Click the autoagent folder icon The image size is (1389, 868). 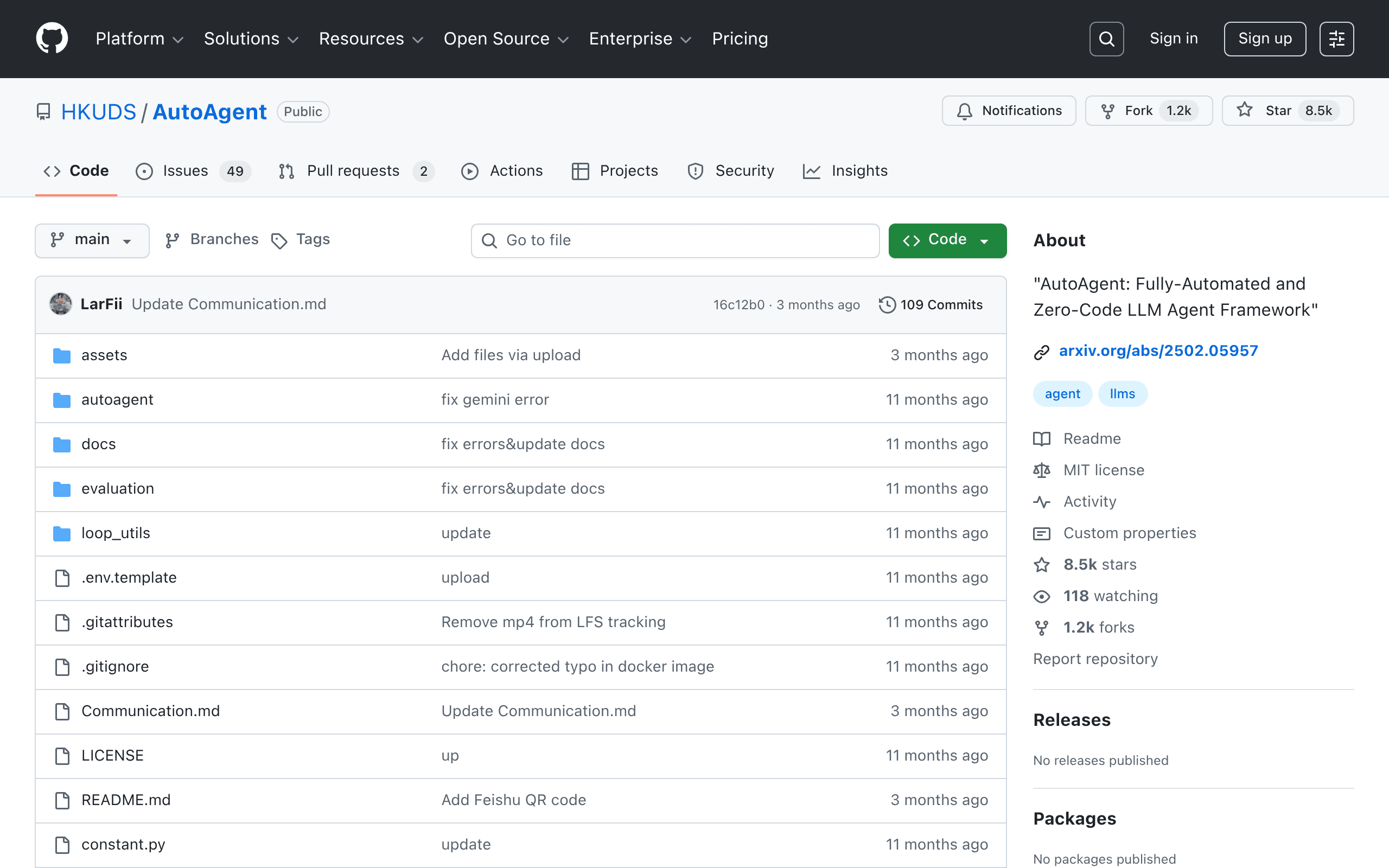click(62, 400)
